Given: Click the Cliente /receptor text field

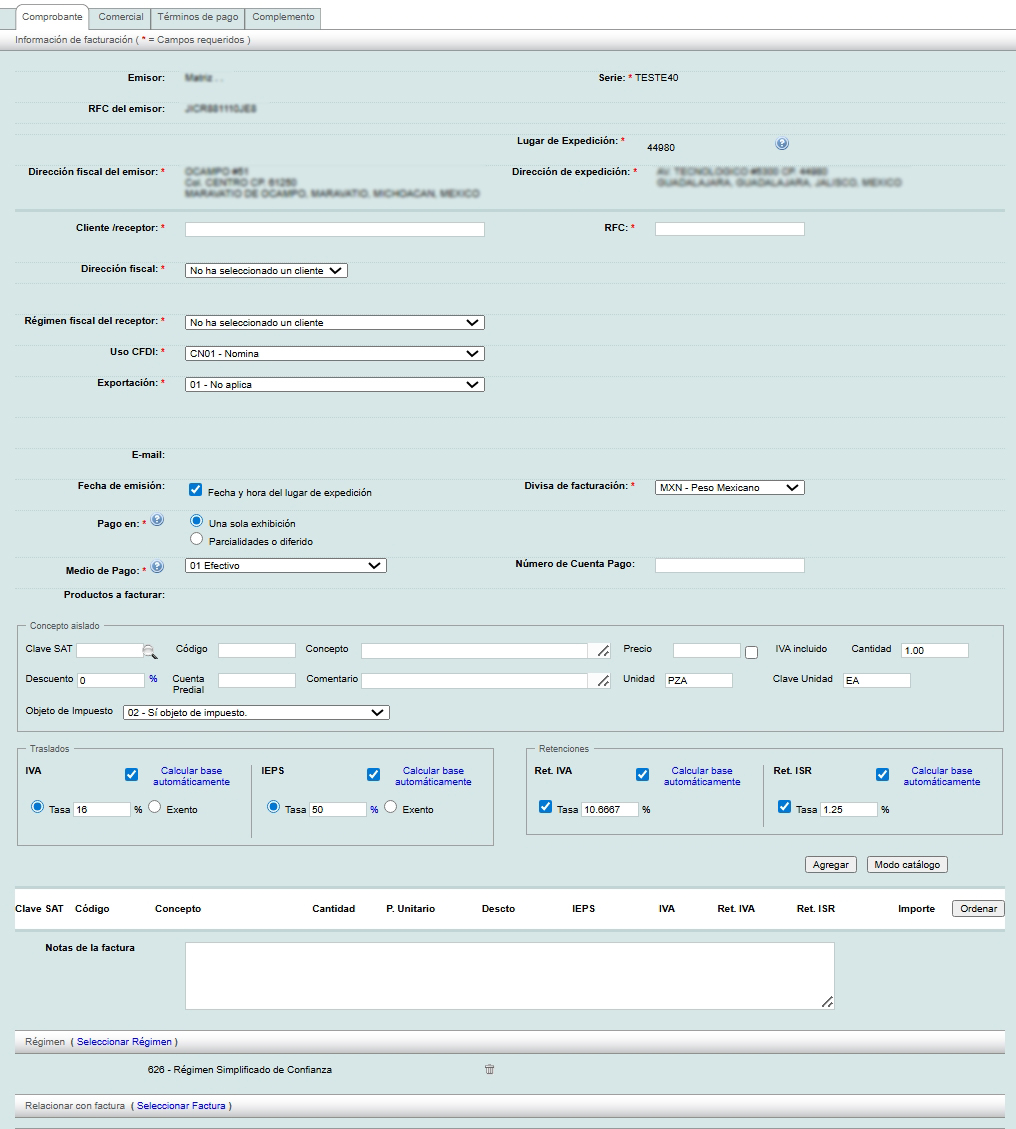Looking at the screenshot, I should (335, 229).
